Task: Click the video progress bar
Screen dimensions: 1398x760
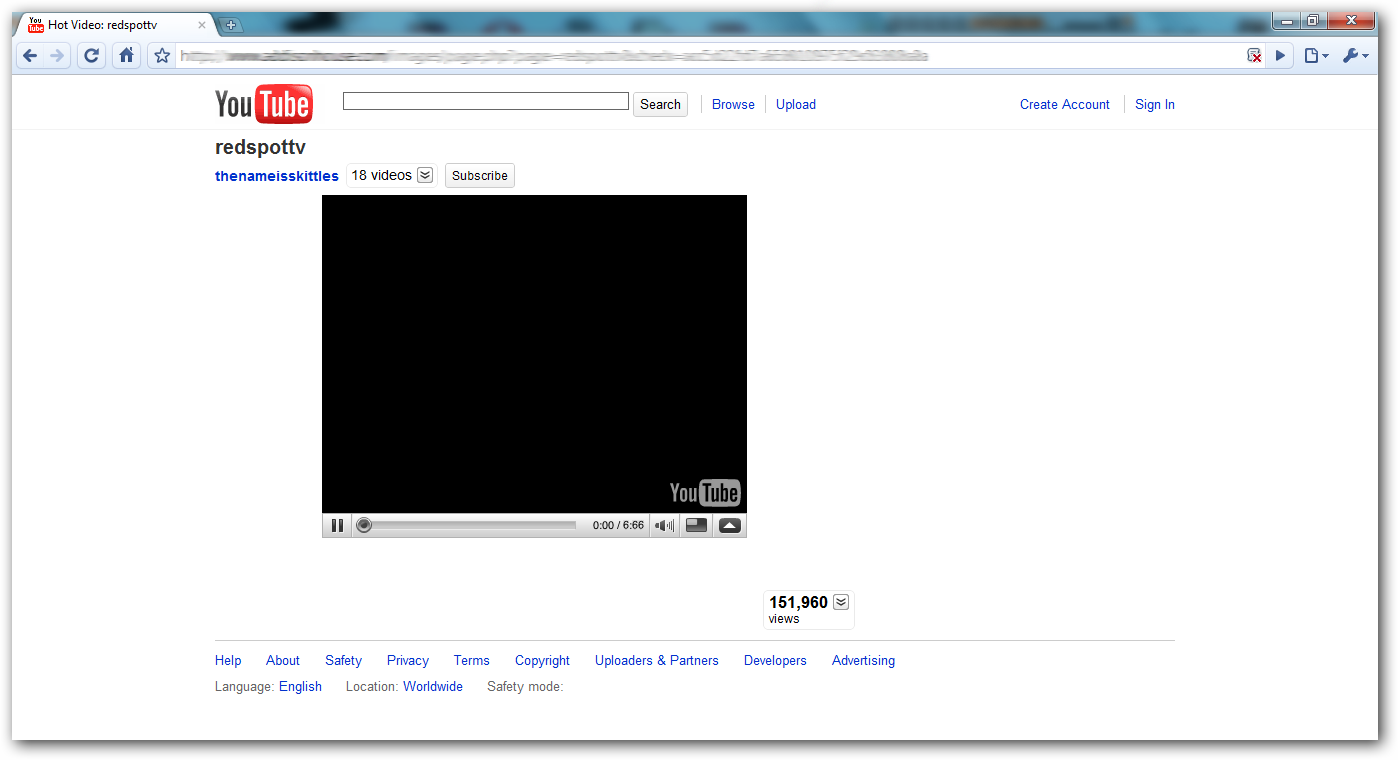Action: pyautogui.click(x=466, y=525)
